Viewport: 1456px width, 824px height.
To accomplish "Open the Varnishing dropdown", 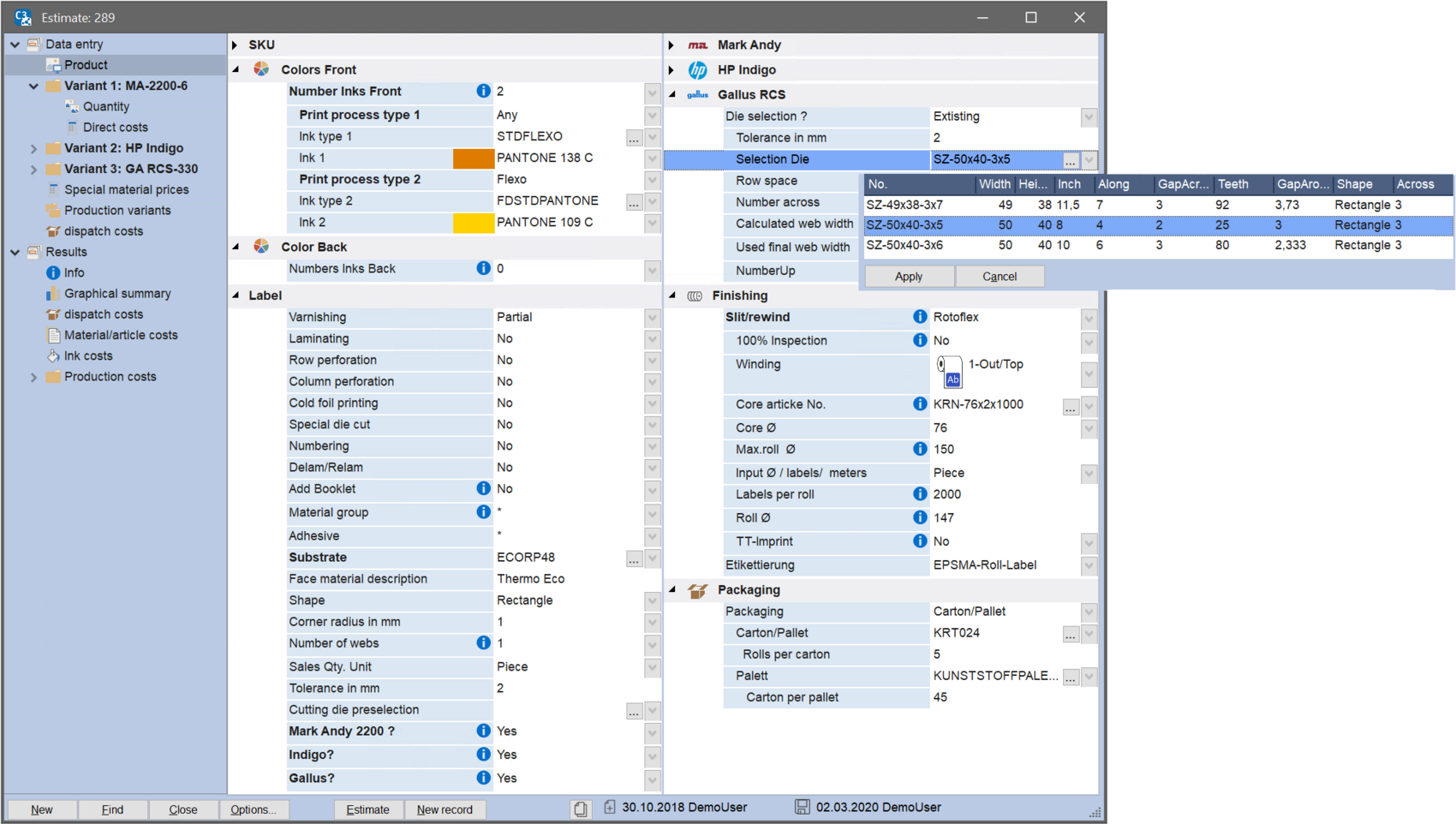I will pos(653,318).
